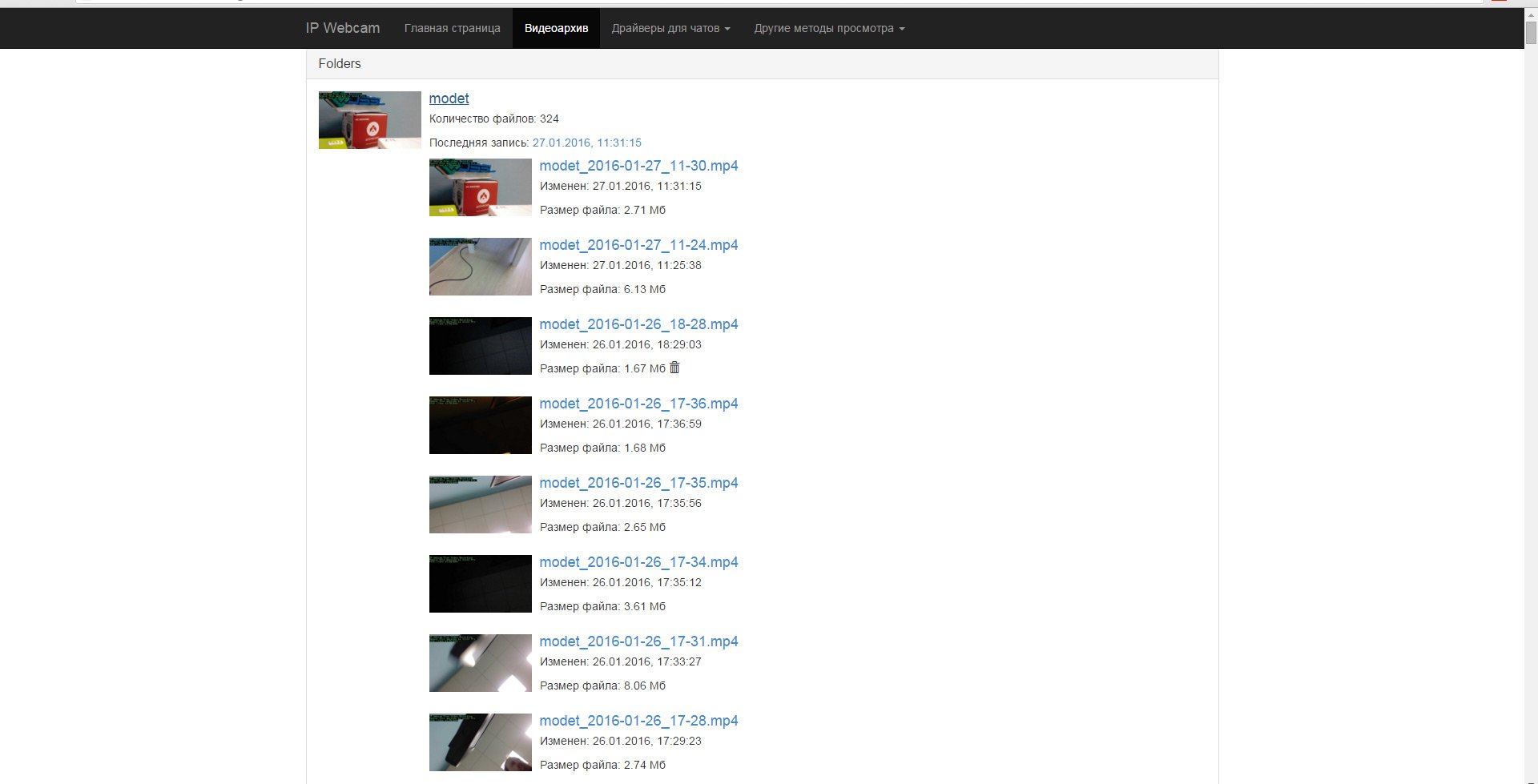The width and height of the screenshot is (1538, 784).
Task: Delete the modet_2016-01-26_18-28 video via trash icon
Action: point(674,368)
